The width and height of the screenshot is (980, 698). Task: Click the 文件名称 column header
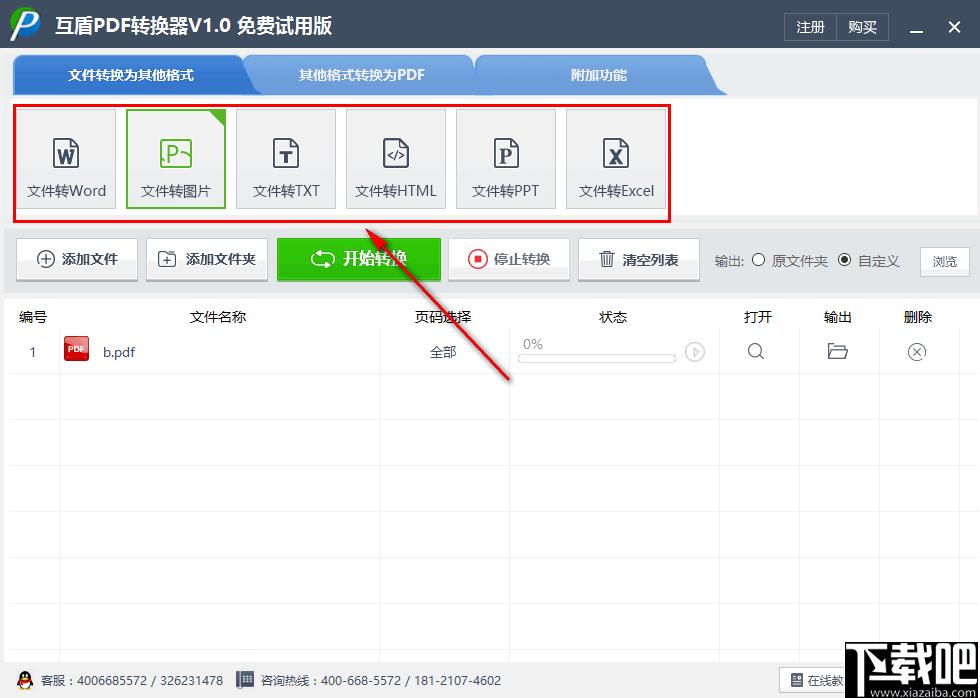coord(218,317)
